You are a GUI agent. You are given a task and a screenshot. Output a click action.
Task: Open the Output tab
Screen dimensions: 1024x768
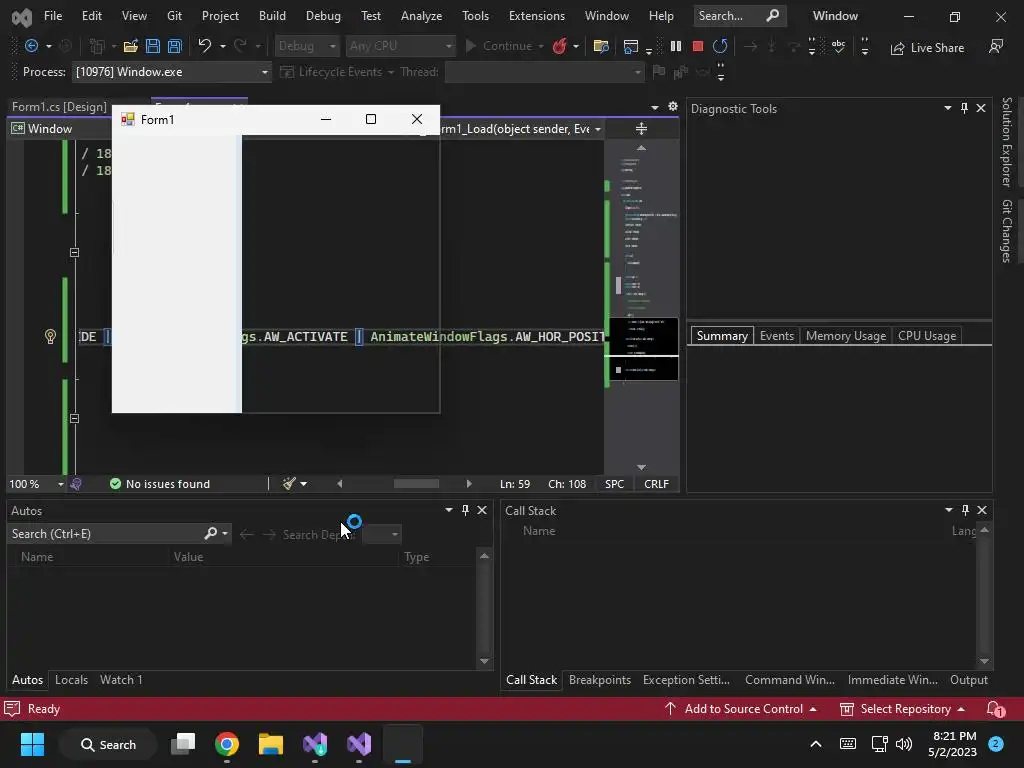(968, 680)
